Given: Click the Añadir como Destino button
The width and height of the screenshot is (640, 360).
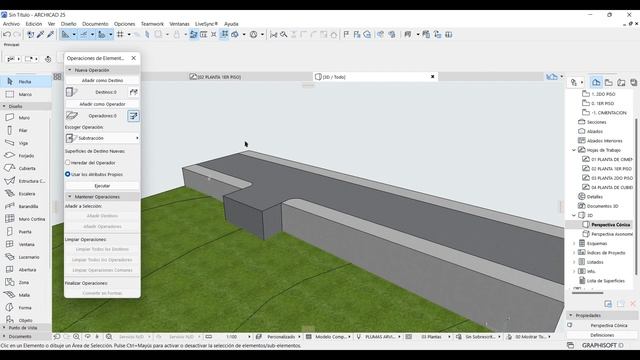Looking at the screenshot, I should coord(102,80).
